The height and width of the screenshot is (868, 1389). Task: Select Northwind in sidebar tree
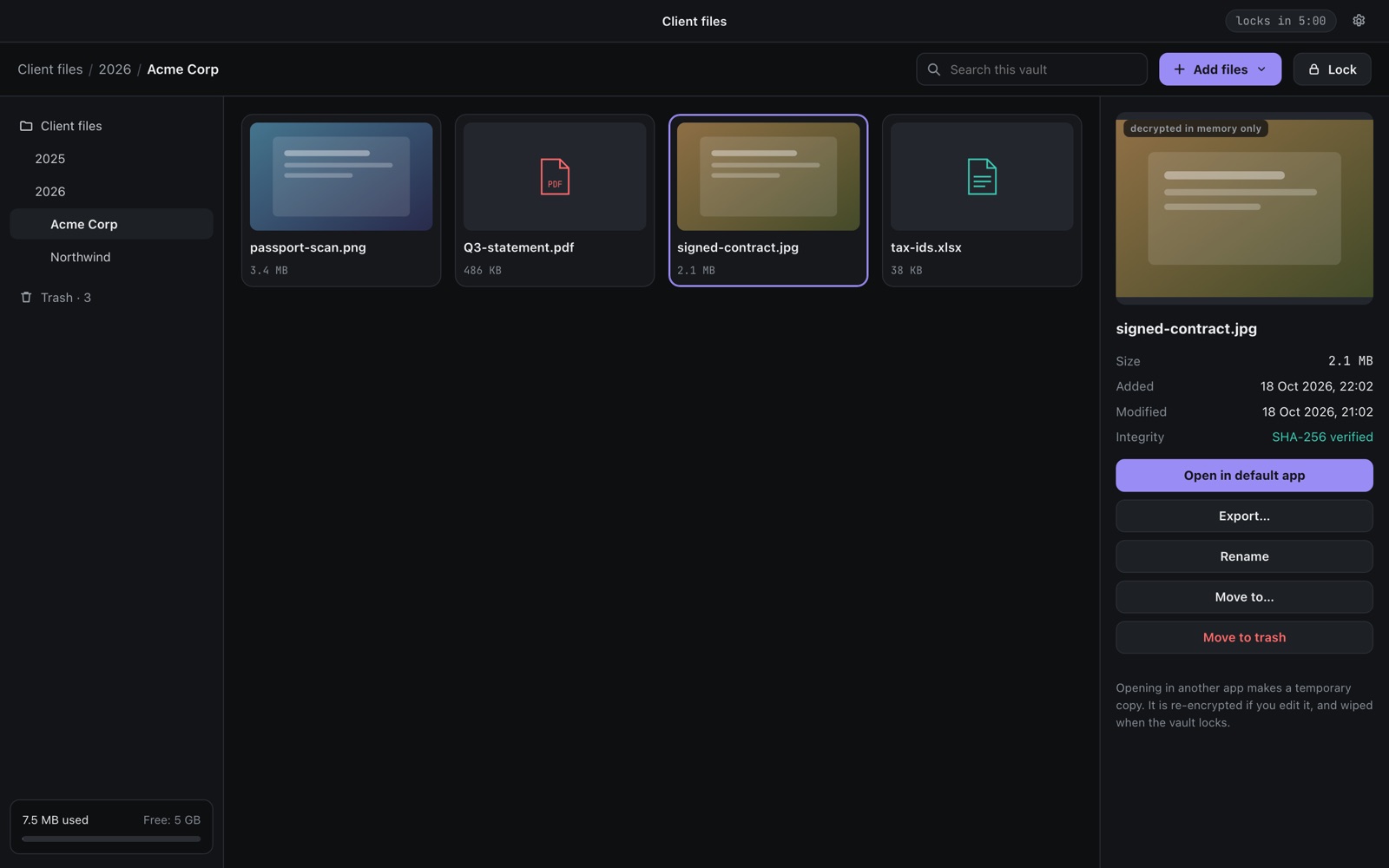coord(111,257)
